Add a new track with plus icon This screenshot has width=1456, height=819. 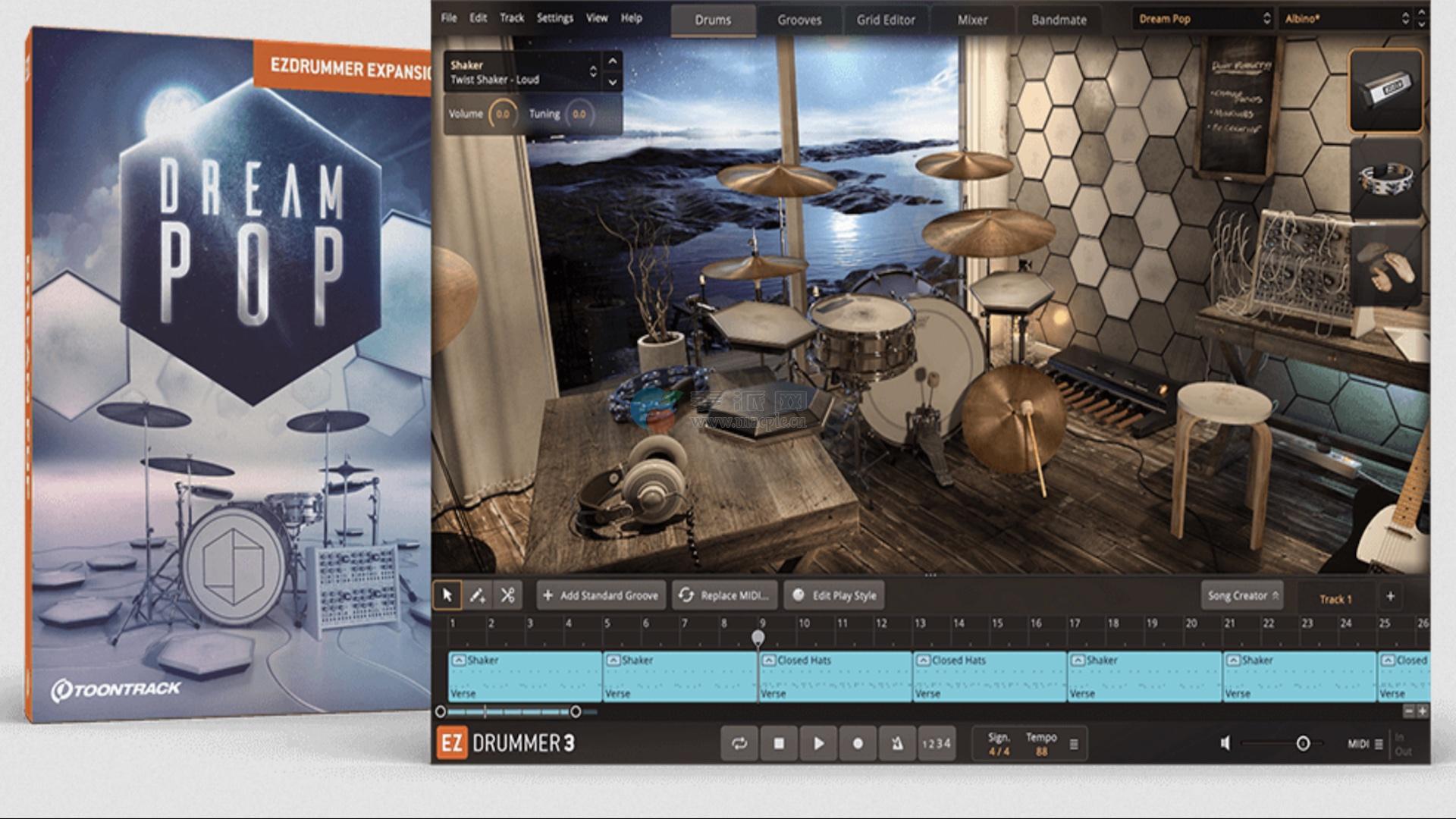coord(1390,596)
